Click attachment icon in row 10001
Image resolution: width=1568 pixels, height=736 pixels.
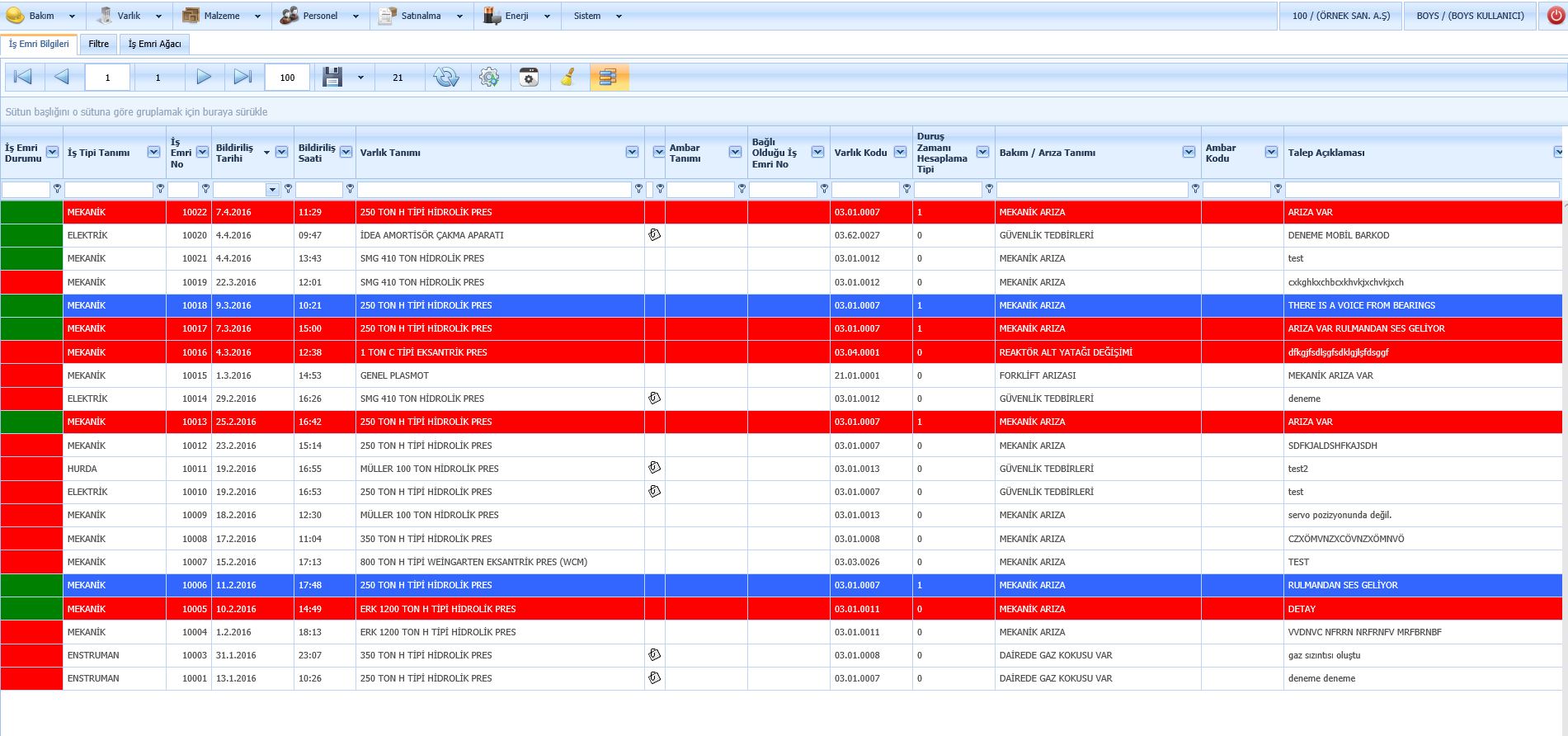[654, 677]
